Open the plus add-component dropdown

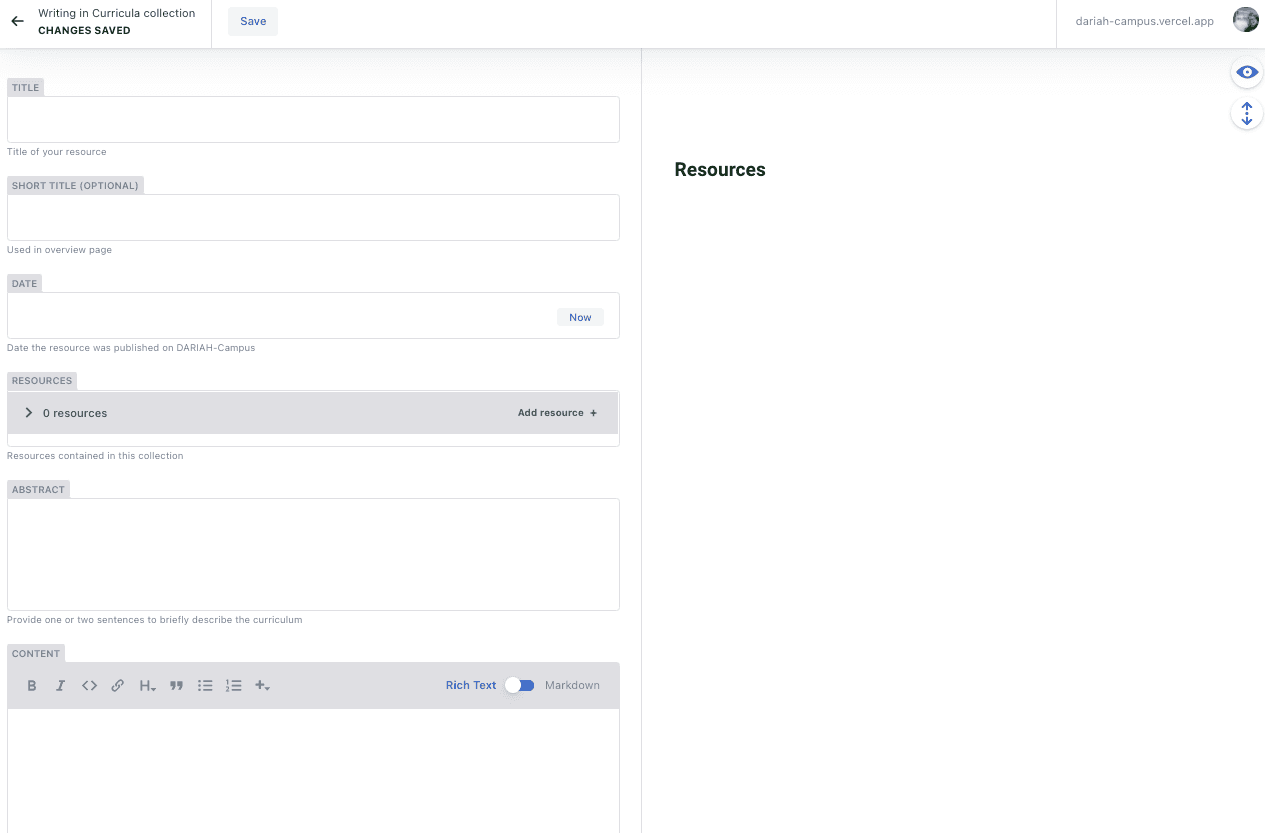(262, 686)
